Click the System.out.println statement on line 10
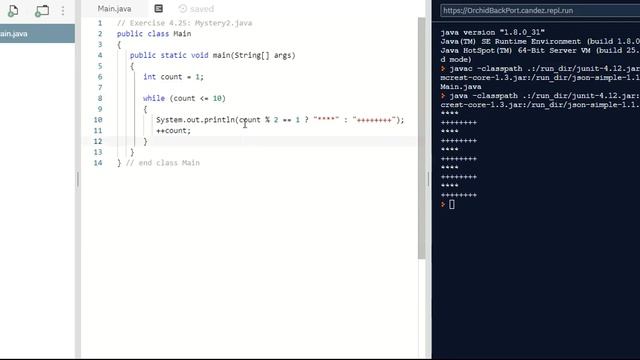This screenshot has height=360, width=640. point(280,120)
